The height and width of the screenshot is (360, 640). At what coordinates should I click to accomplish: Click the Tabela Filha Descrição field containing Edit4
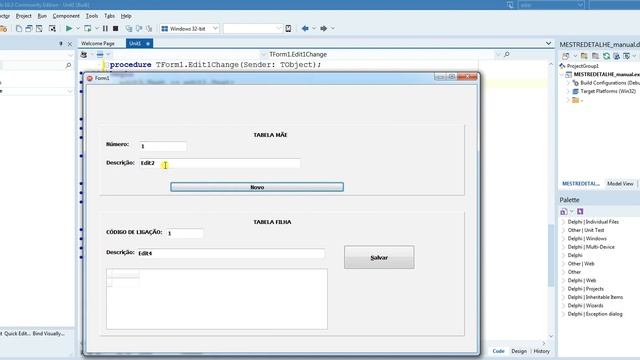pos(231,253)
